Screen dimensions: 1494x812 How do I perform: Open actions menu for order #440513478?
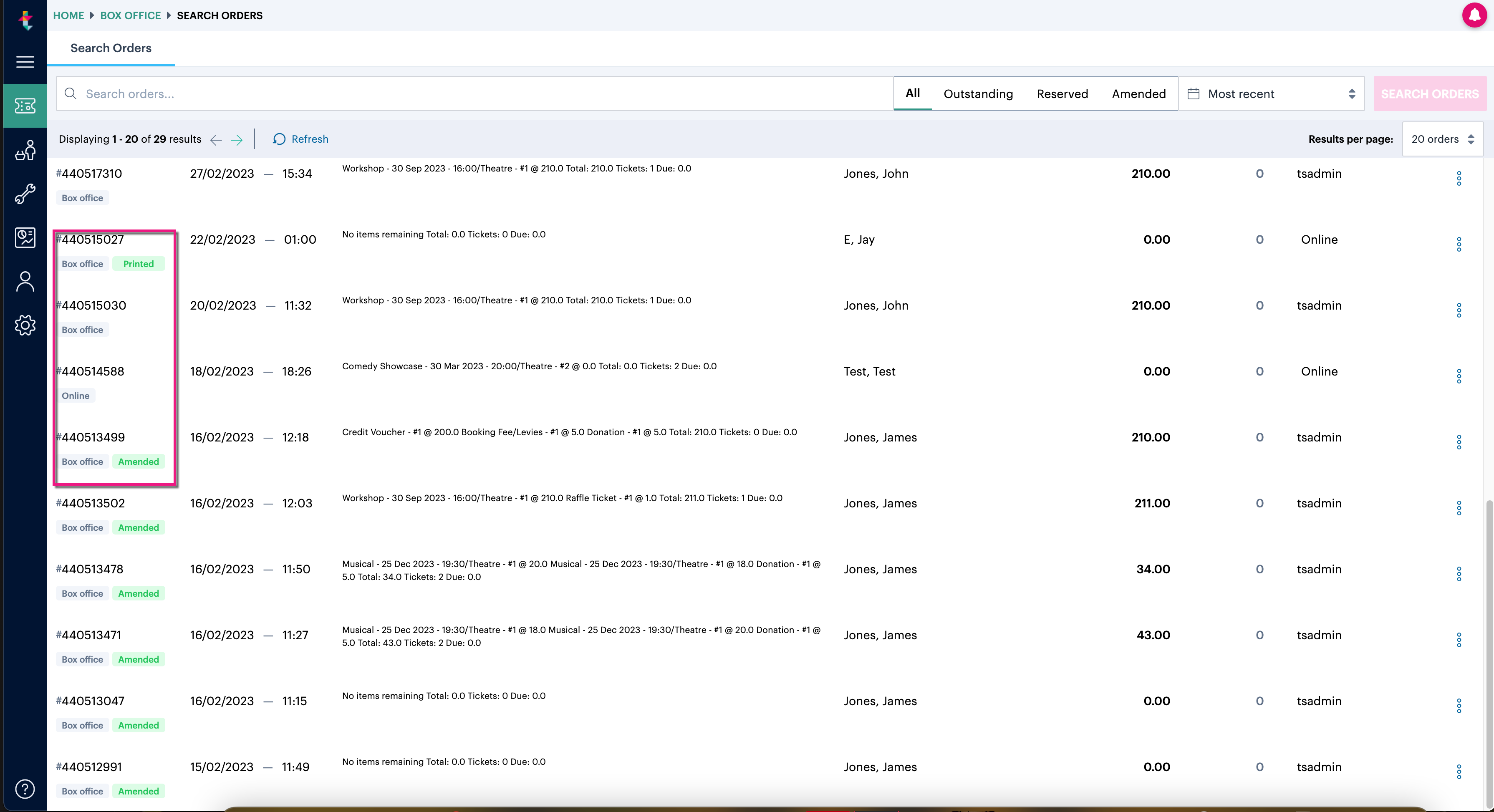tap(1459, 574)
